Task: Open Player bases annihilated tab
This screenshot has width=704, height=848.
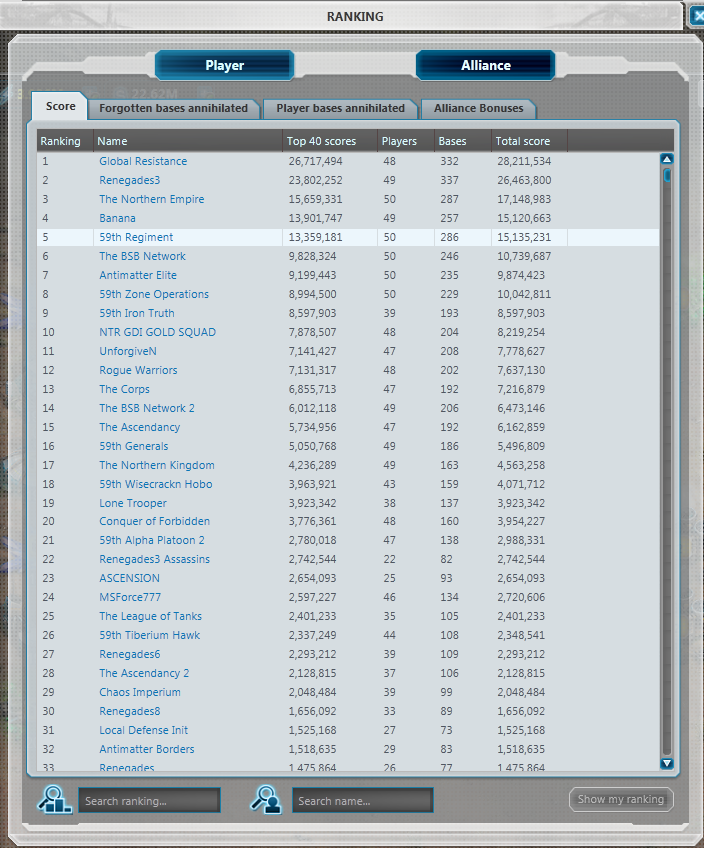Action: pyautogui.click(x=341, y=108)
